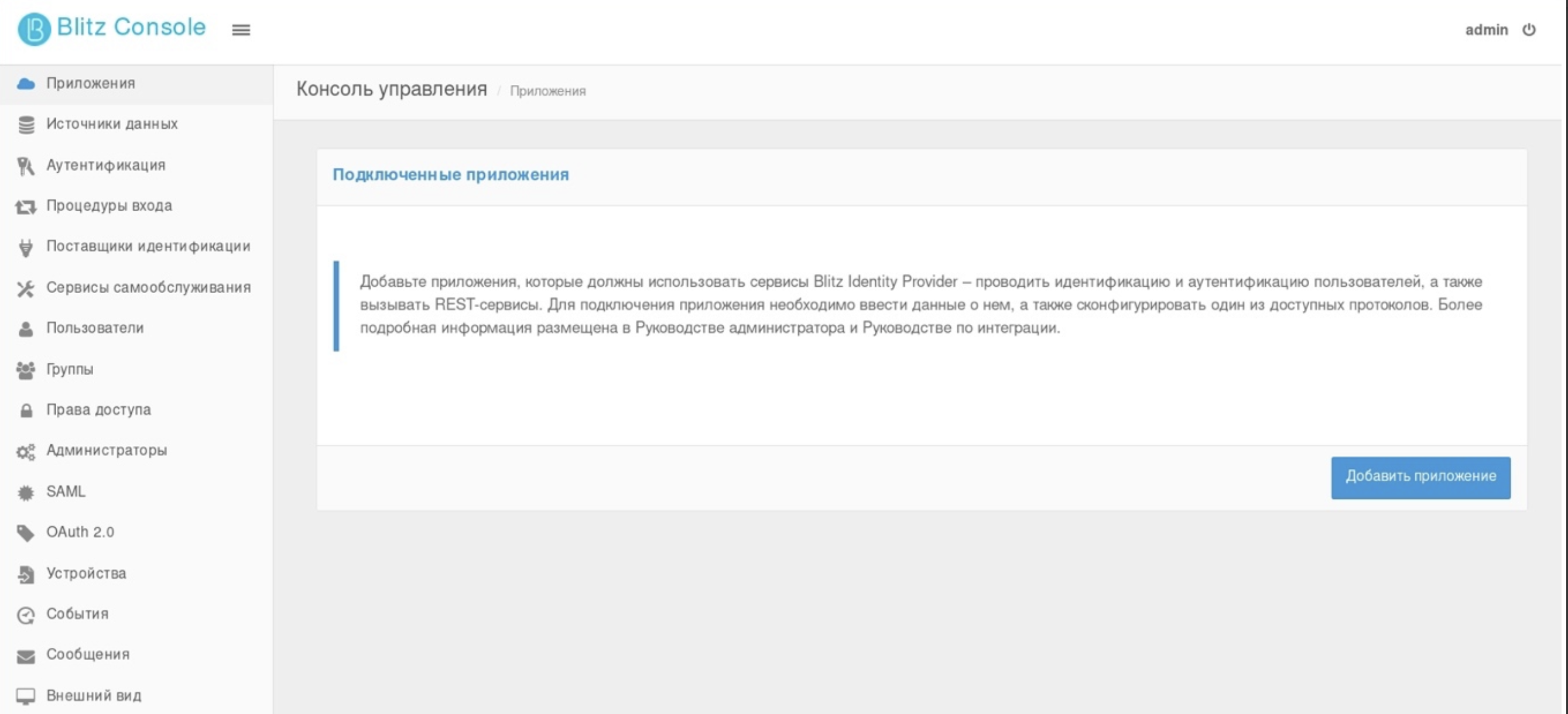The width and height of the screenshot is (1568, 714).
Task: Click the power icon to log out
Action: 1532,29
